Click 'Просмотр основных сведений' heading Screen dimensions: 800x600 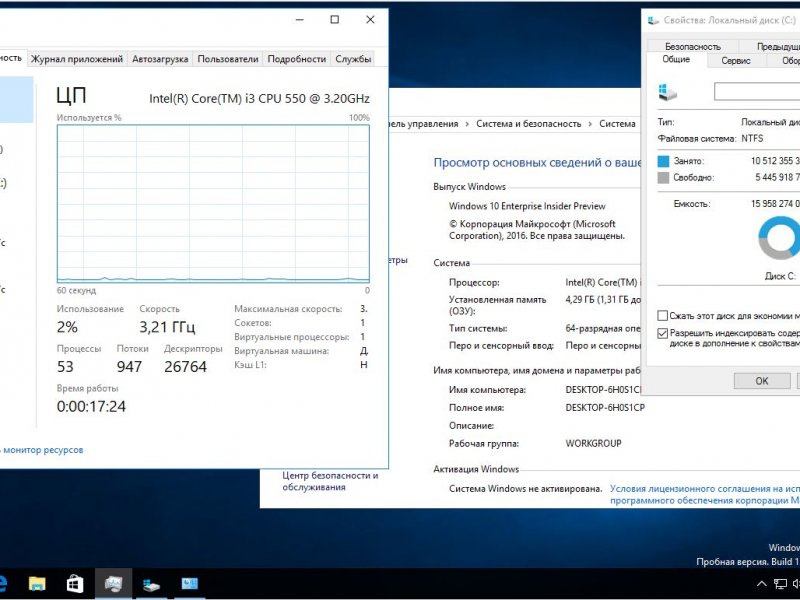538,163
